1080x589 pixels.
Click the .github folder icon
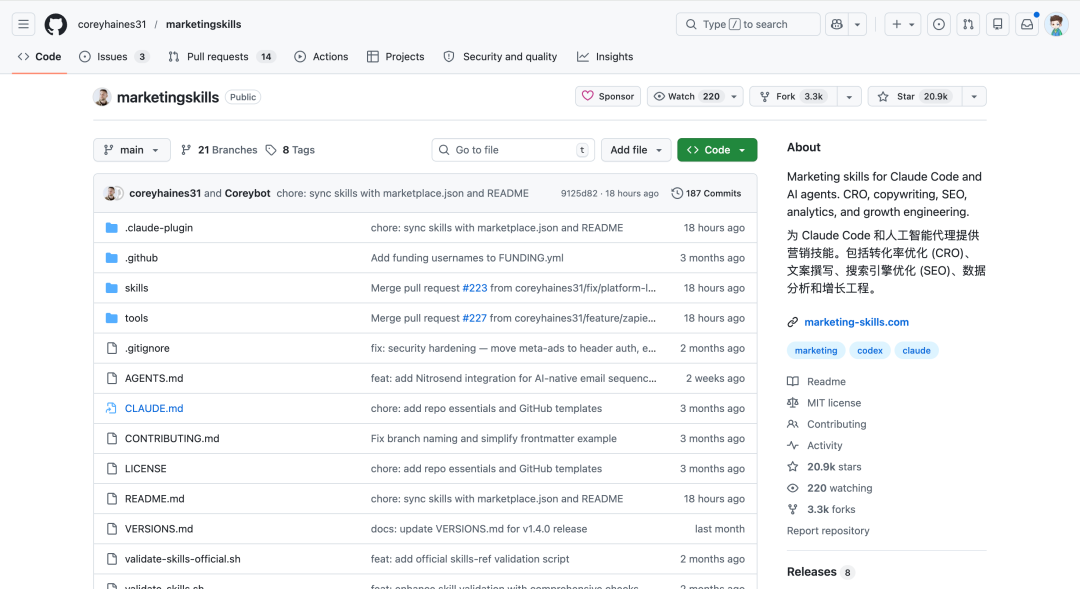[112, 258]
